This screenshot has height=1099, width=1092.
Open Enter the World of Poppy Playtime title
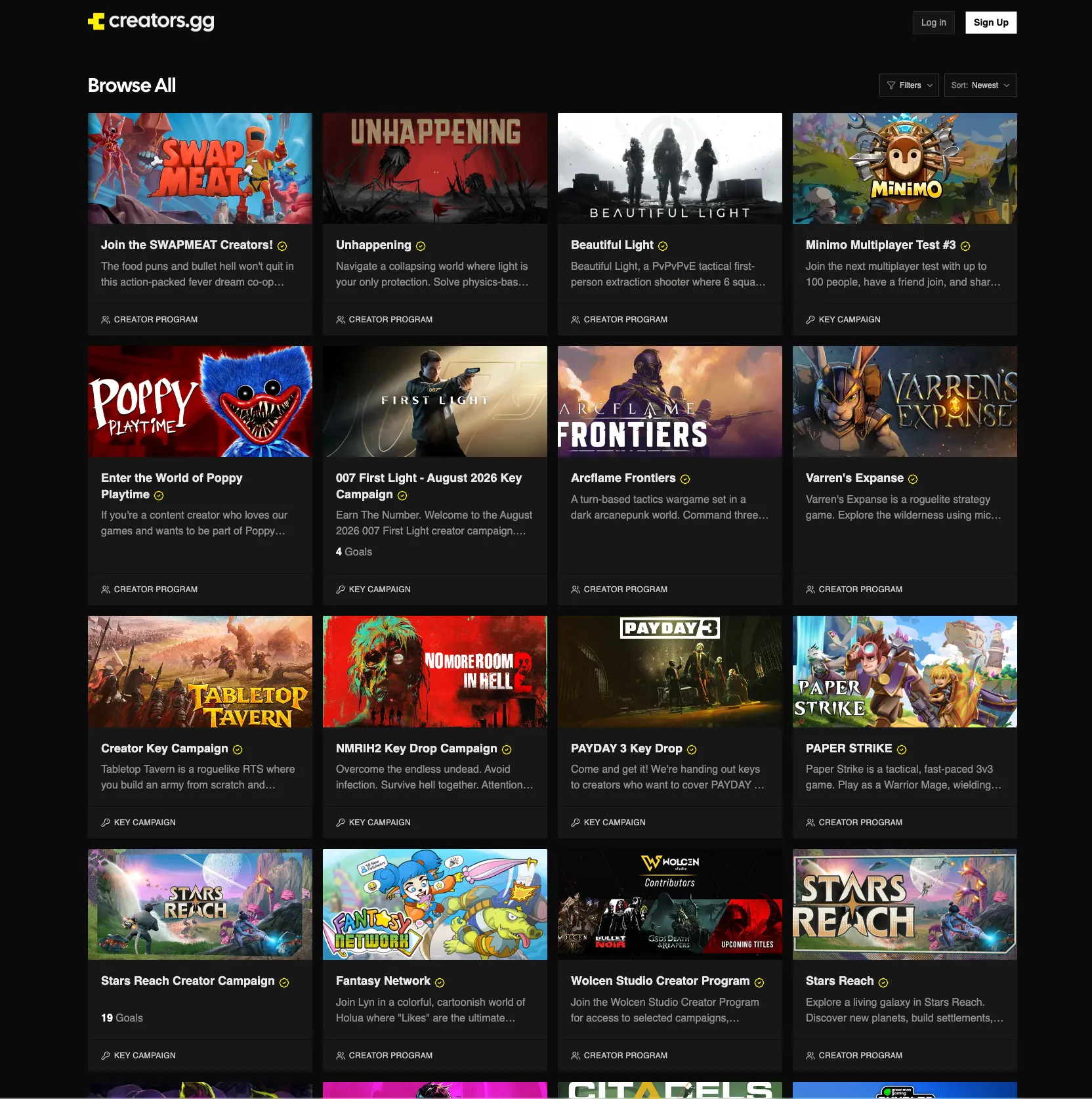tap(172, 486)
